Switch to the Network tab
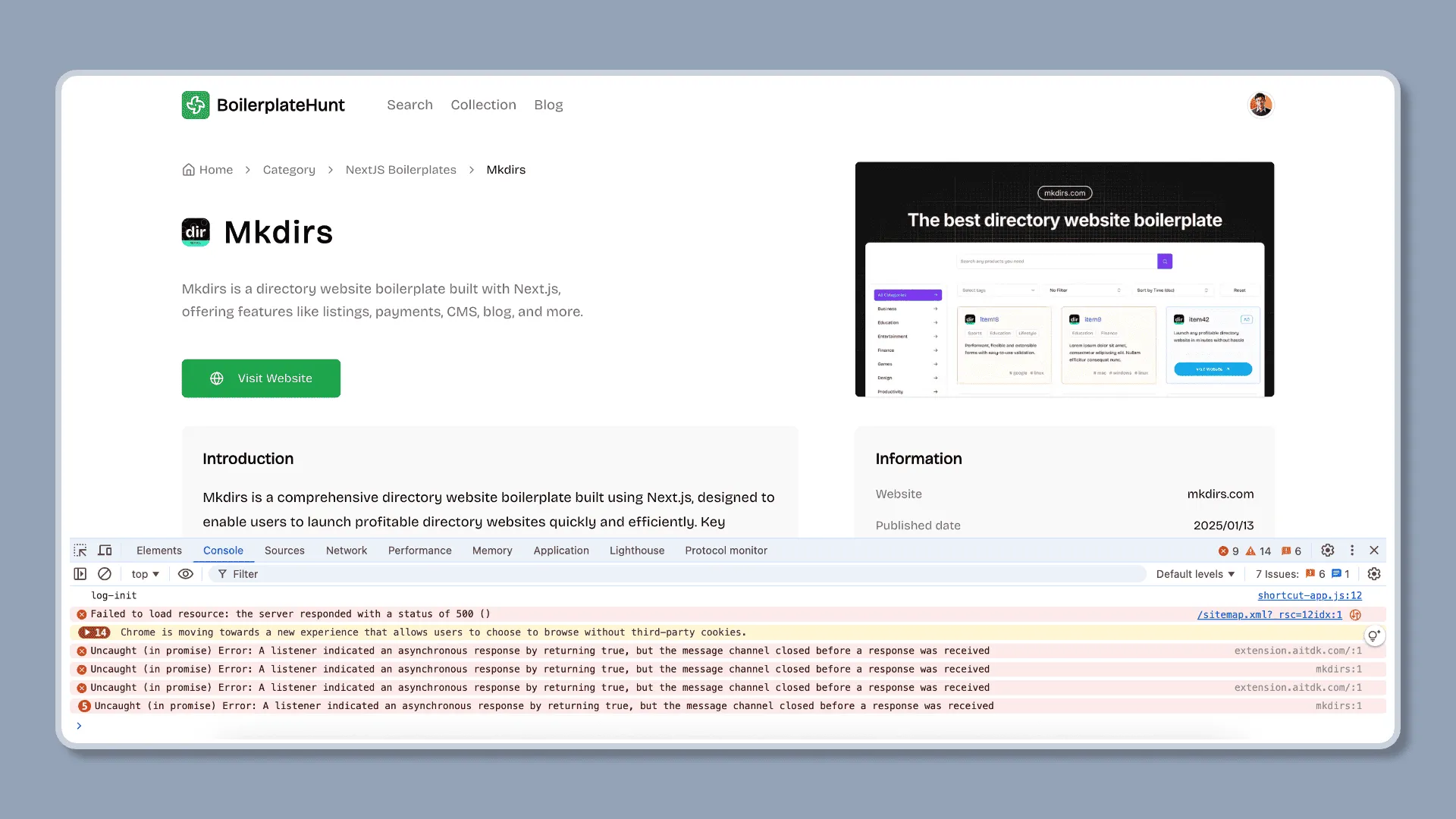Image resolution: width=1456 pixels, height=819 pixels. pyautogui.click(x=346, y=551)
